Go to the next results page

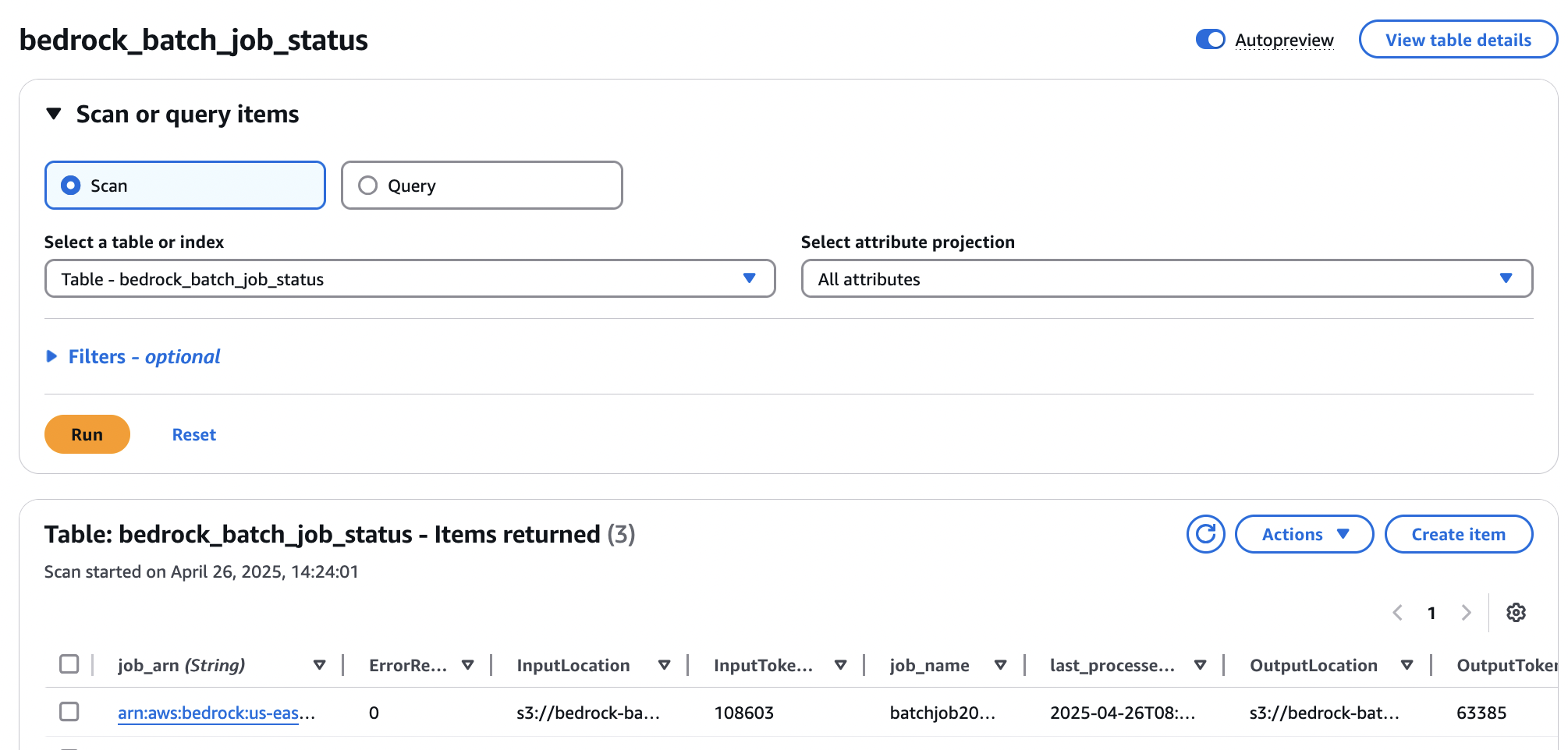pyautogui.click(x=1466, y=613)
